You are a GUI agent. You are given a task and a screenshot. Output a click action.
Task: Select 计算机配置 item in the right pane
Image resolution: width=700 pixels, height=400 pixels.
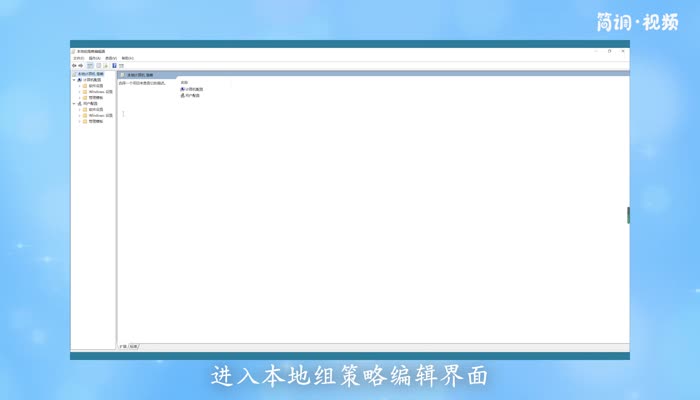[192, 89]
